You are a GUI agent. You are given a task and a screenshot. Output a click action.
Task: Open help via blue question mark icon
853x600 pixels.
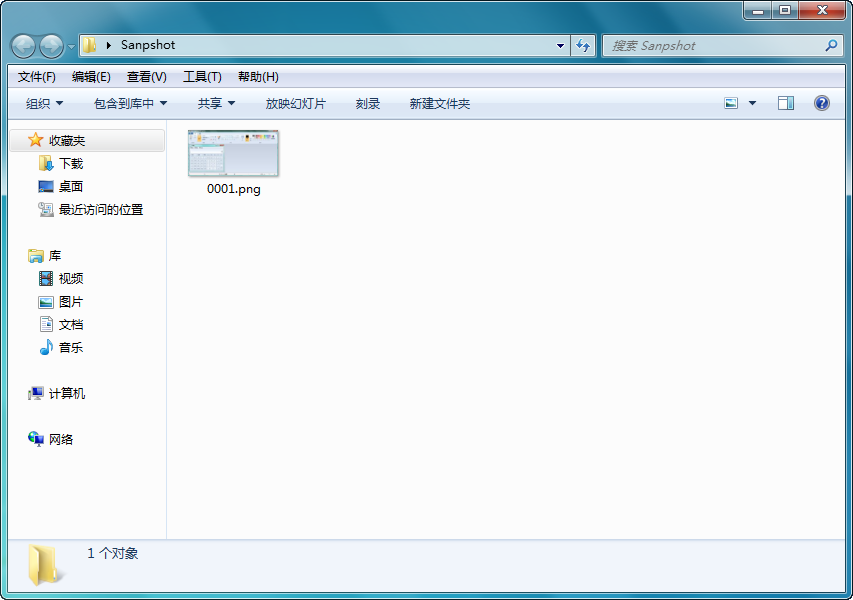[x=822, y=103]
